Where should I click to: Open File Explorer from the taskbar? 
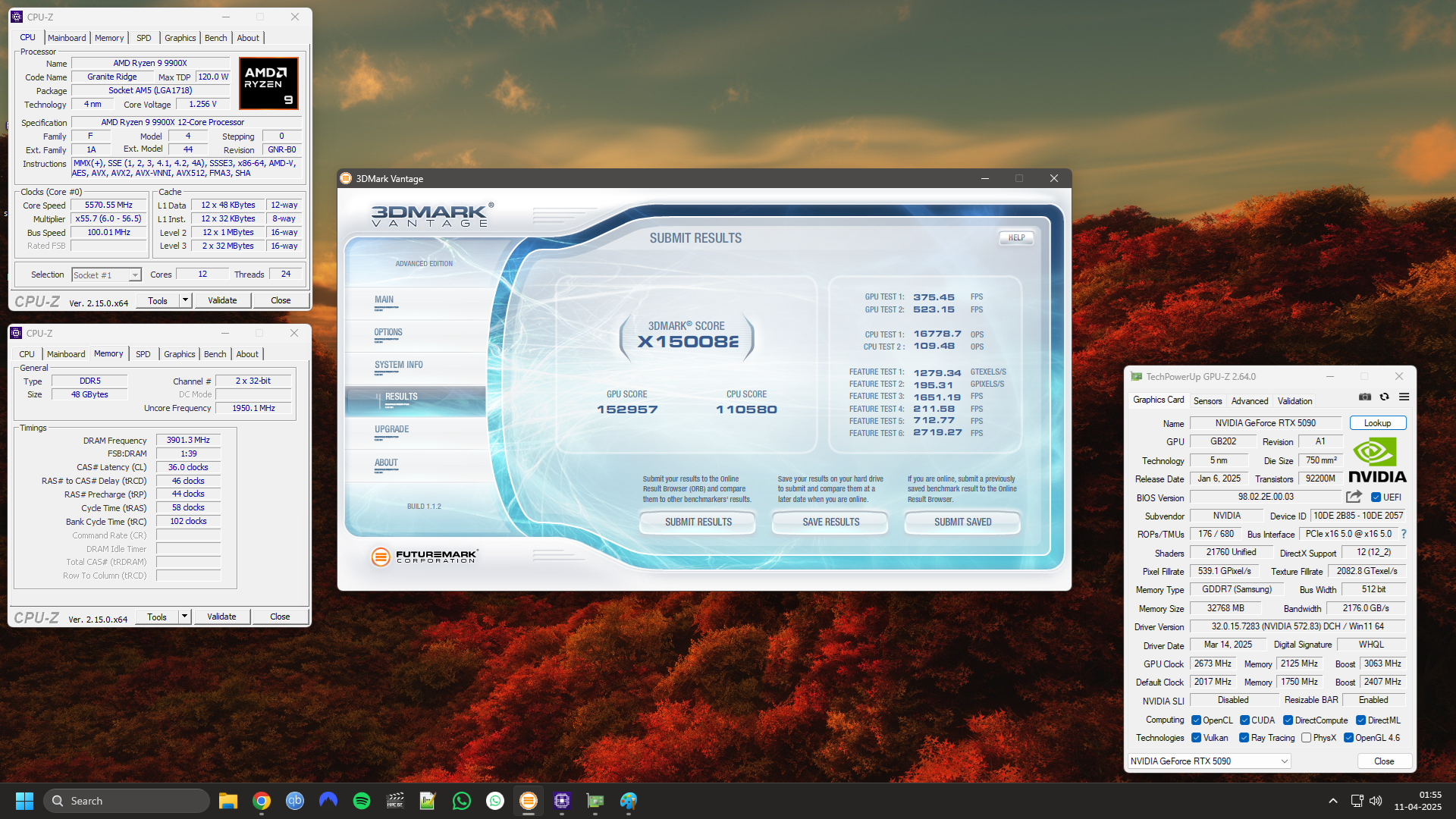point(228,801)
